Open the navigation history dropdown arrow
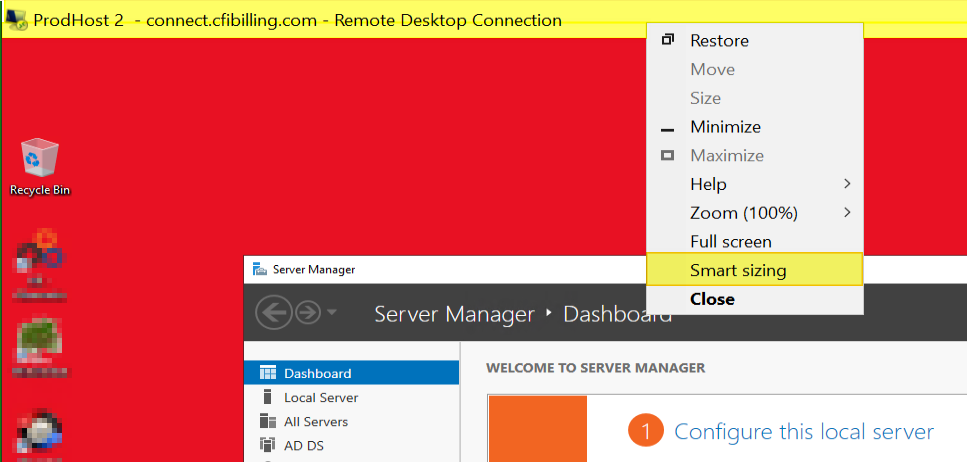 tap(332, 312)
